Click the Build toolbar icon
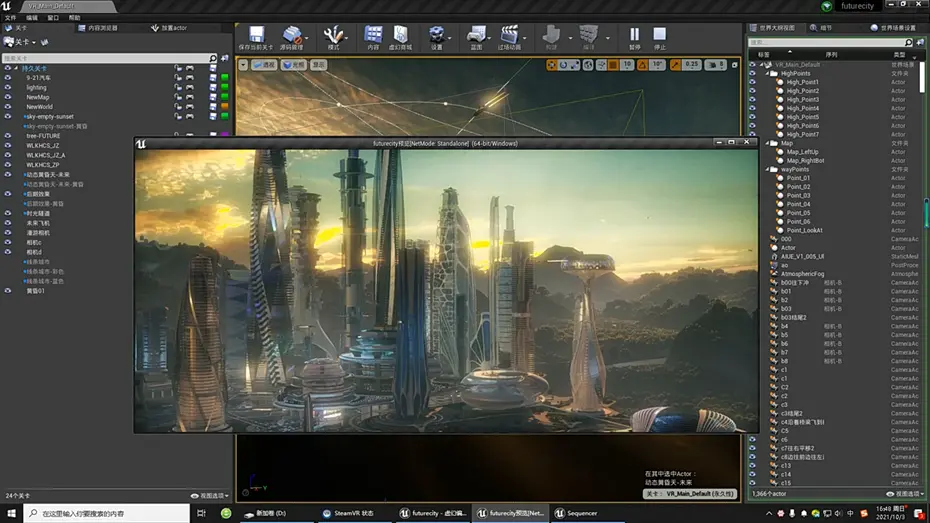Screen dimensions: 930x523 (552, 34)
